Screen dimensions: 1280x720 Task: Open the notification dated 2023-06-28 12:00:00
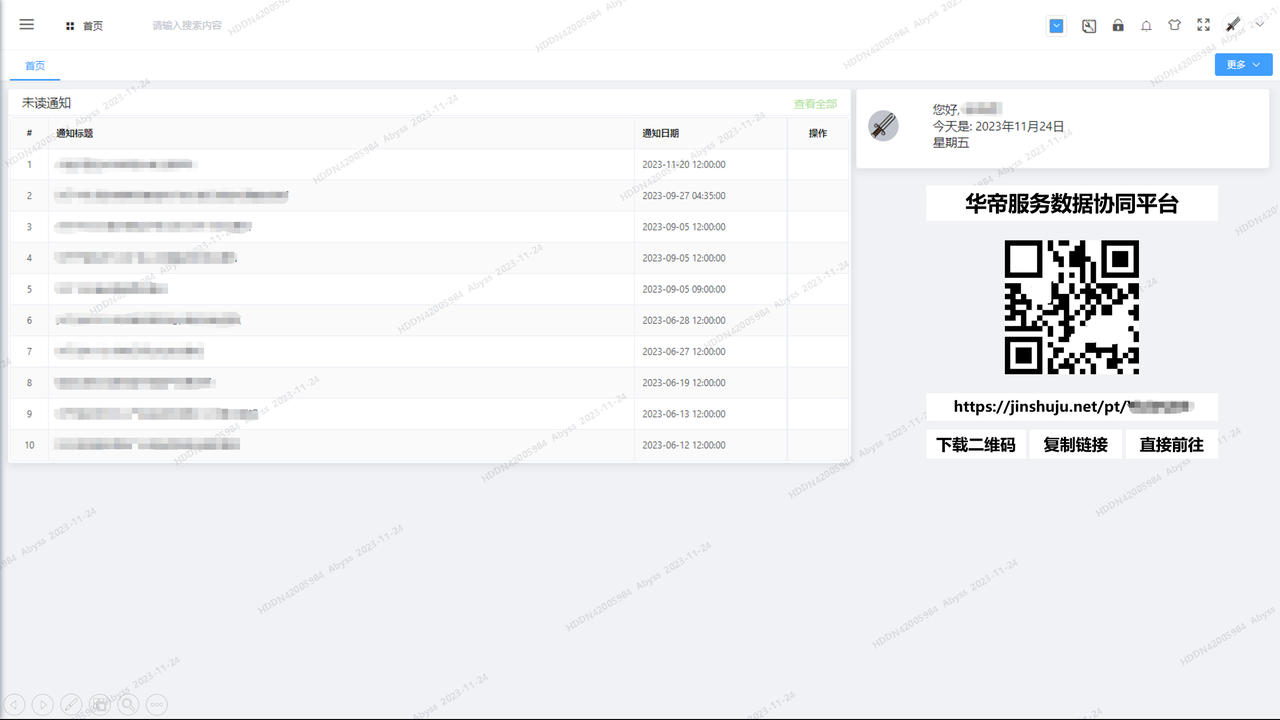coord(429,320)
